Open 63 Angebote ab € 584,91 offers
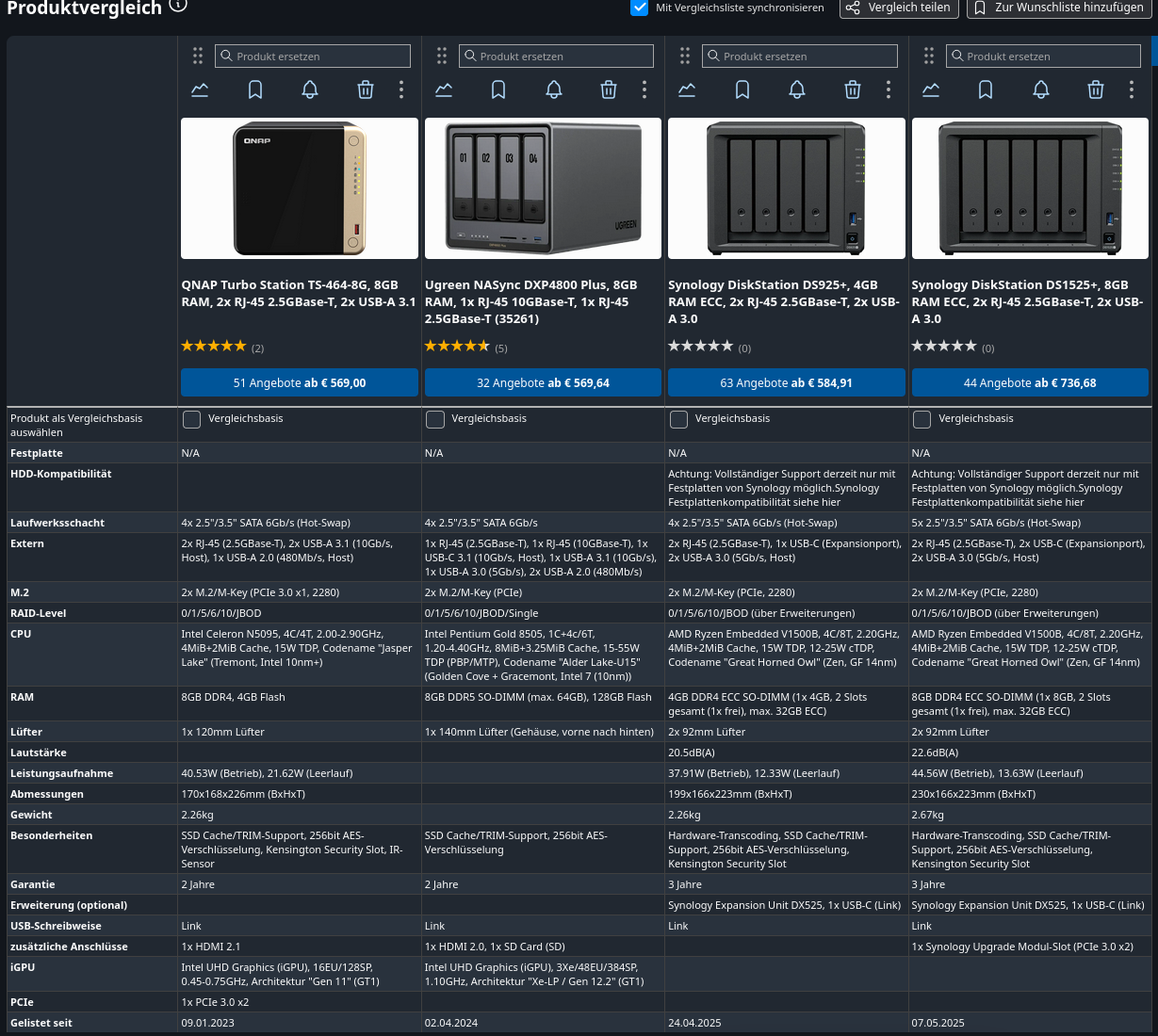 tap(787, 382)
